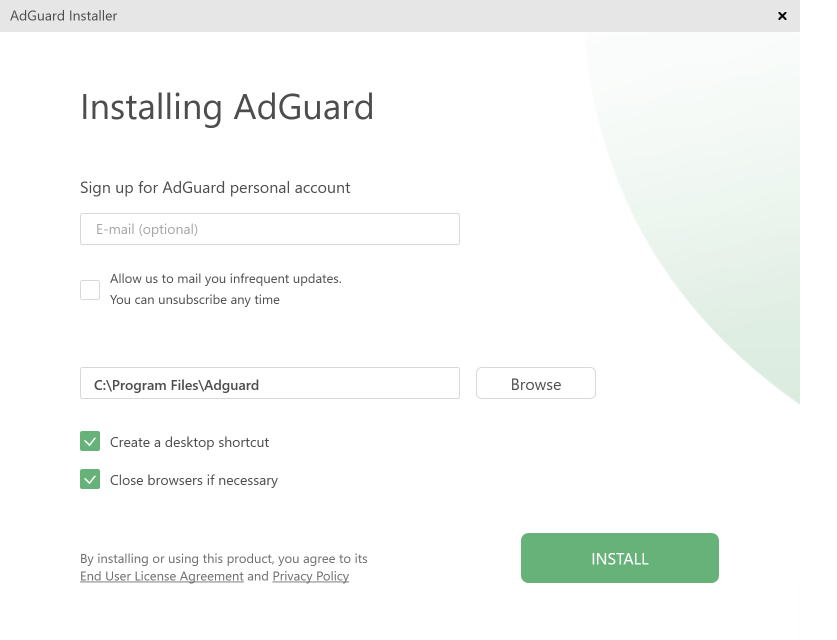Viewport: 837px width, 640px height.
Task: Open the End User License Agreement link
Action: pyautogui.click(x=161, y=577)
